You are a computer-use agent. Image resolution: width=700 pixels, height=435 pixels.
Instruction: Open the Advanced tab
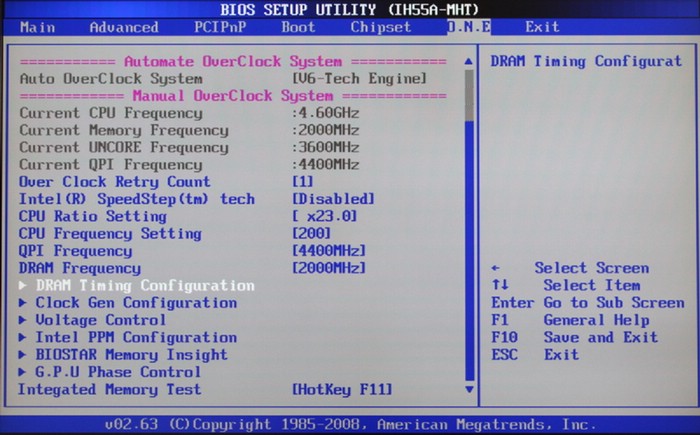[x=124, y=27]
